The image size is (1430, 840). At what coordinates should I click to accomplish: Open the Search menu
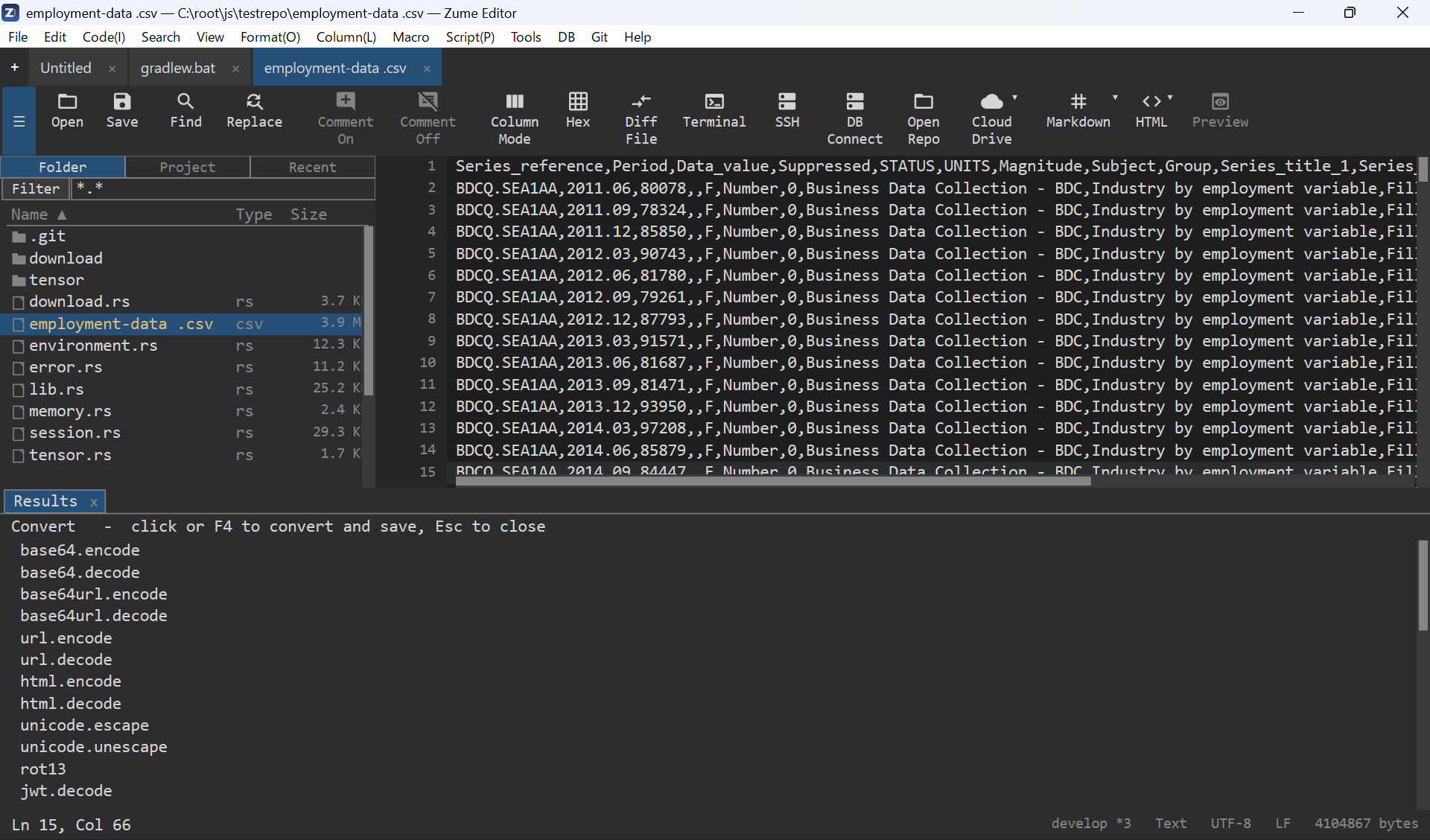[161, 36]
